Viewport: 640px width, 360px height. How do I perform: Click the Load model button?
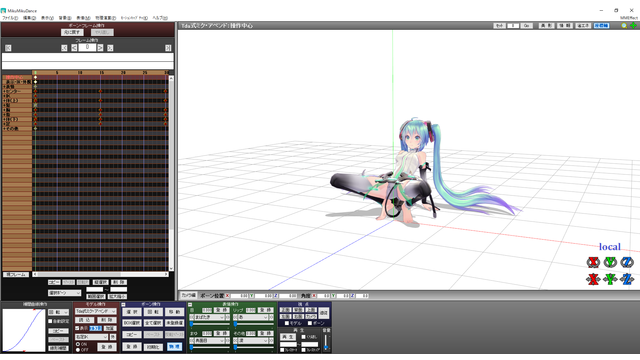(84, 320)
